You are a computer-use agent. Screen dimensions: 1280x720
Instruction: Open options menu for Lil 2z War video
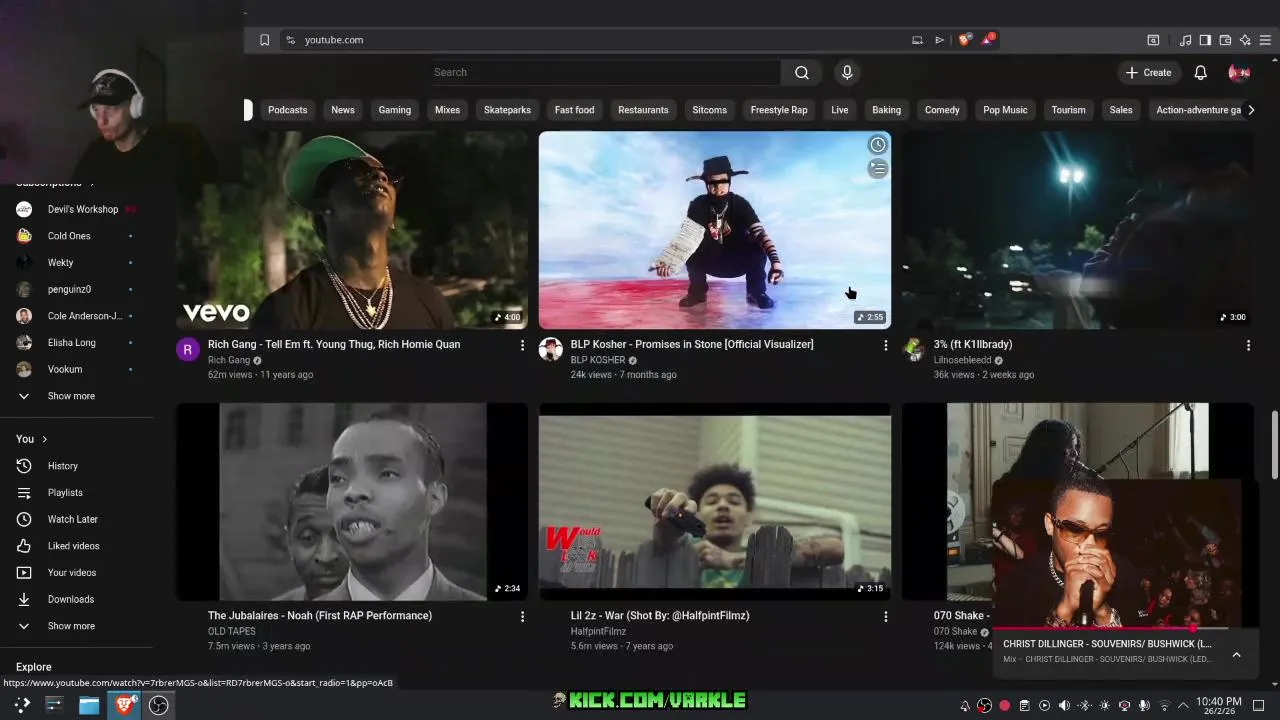[x=885, y=617]
